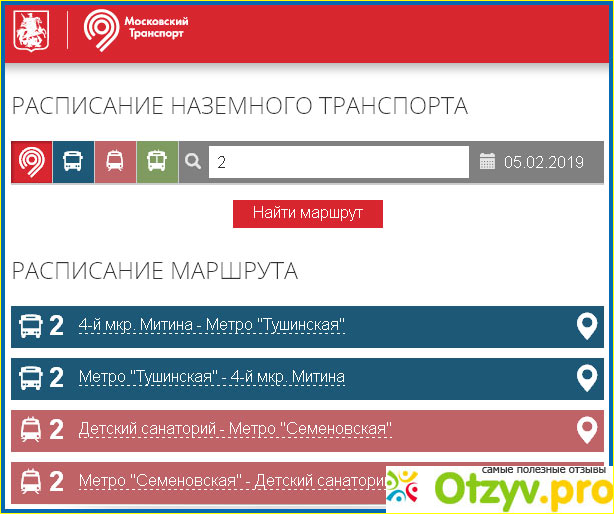The height and width of the screenshot is (514, 614).
Task: Show map pin for Митина - Тушинская route
Action: tap(587, 325)
